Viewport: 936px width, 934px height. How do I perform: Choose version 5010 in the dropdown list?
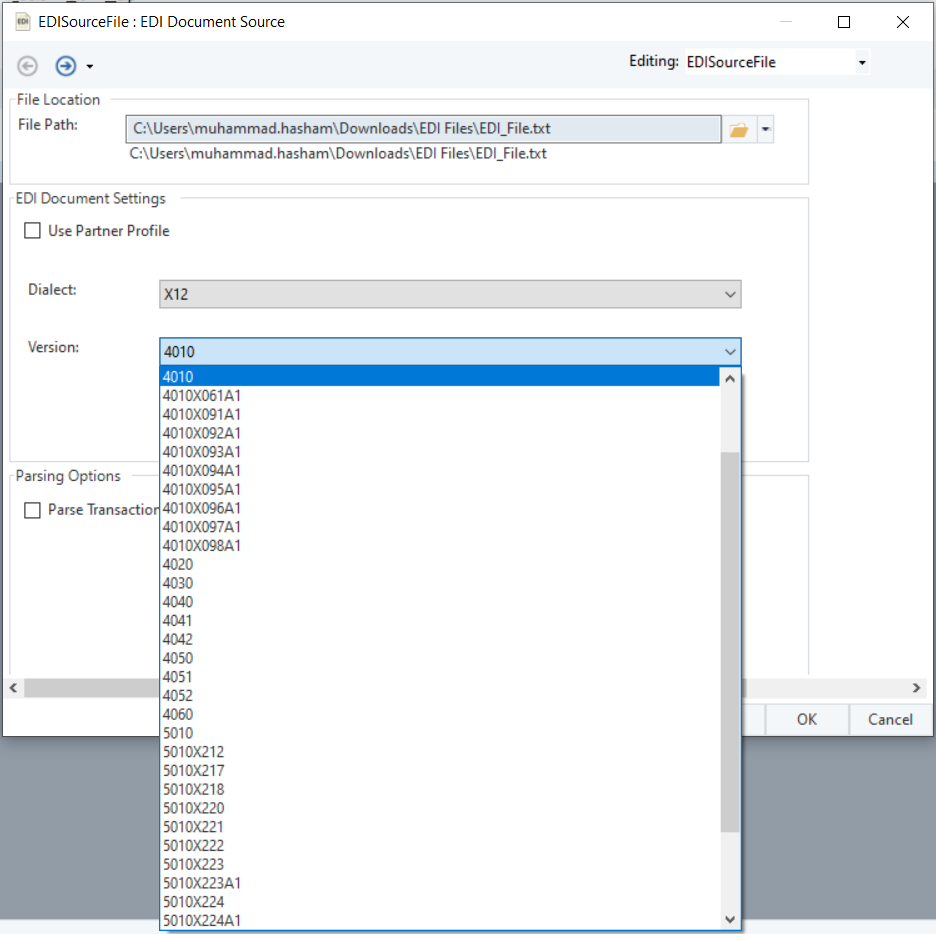(178, 733)
